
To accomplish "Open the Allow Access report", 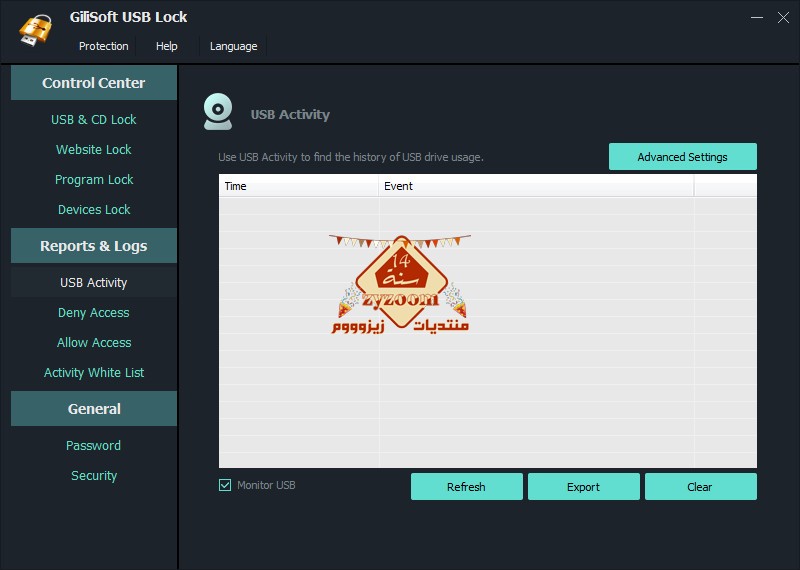I will (x=94, y=342).
